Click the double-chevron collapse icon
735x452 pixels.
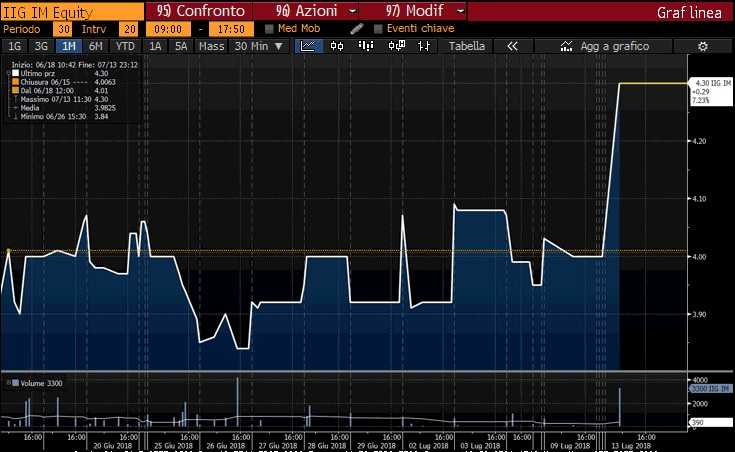[x=512, y=46]
